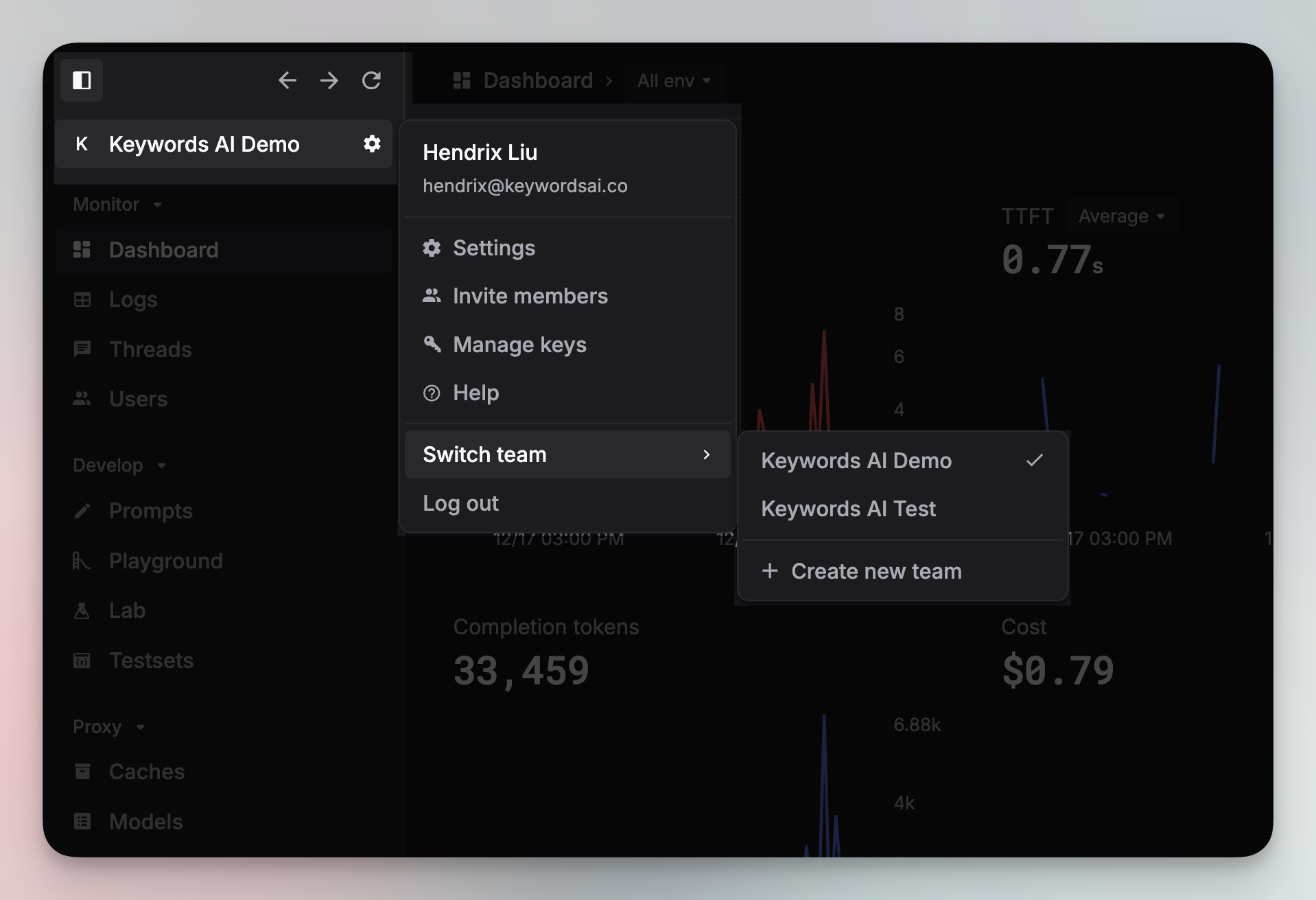The width and height of the screenshot is (1316, 900).
Task: Click the Dashboard grid icon in sidebar
Action: 82,250
